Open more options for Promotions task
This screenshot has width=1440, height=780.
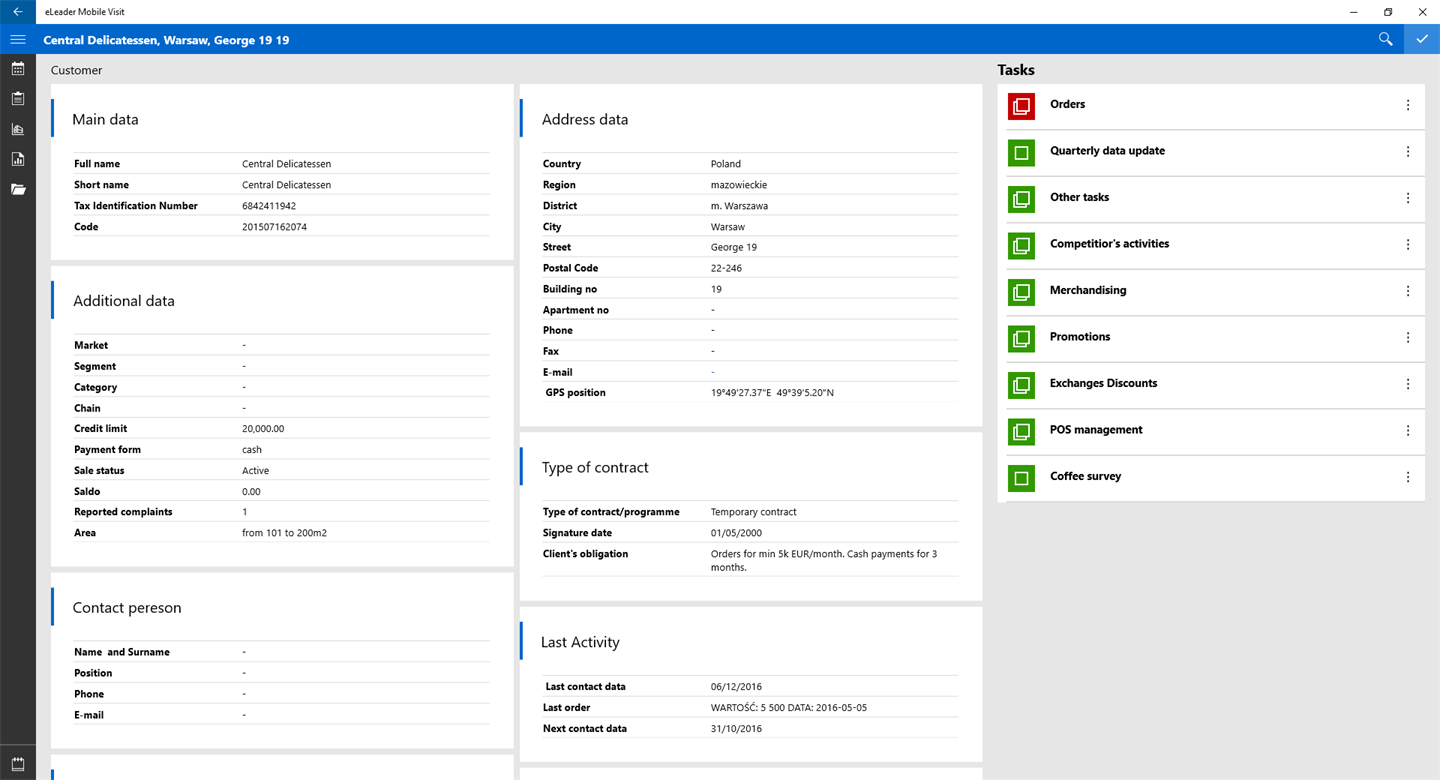[1408, 338]
